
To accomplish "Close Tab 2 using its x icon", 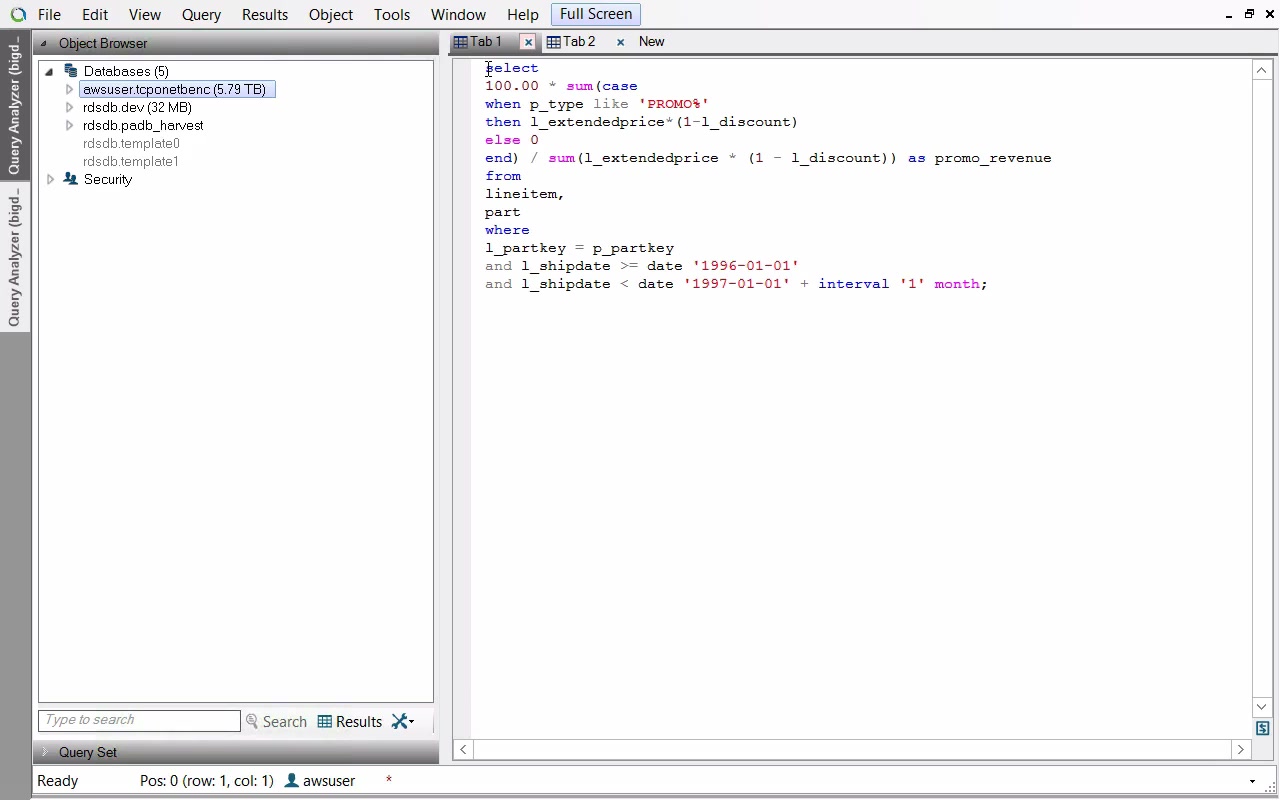I will coord(620,42).
